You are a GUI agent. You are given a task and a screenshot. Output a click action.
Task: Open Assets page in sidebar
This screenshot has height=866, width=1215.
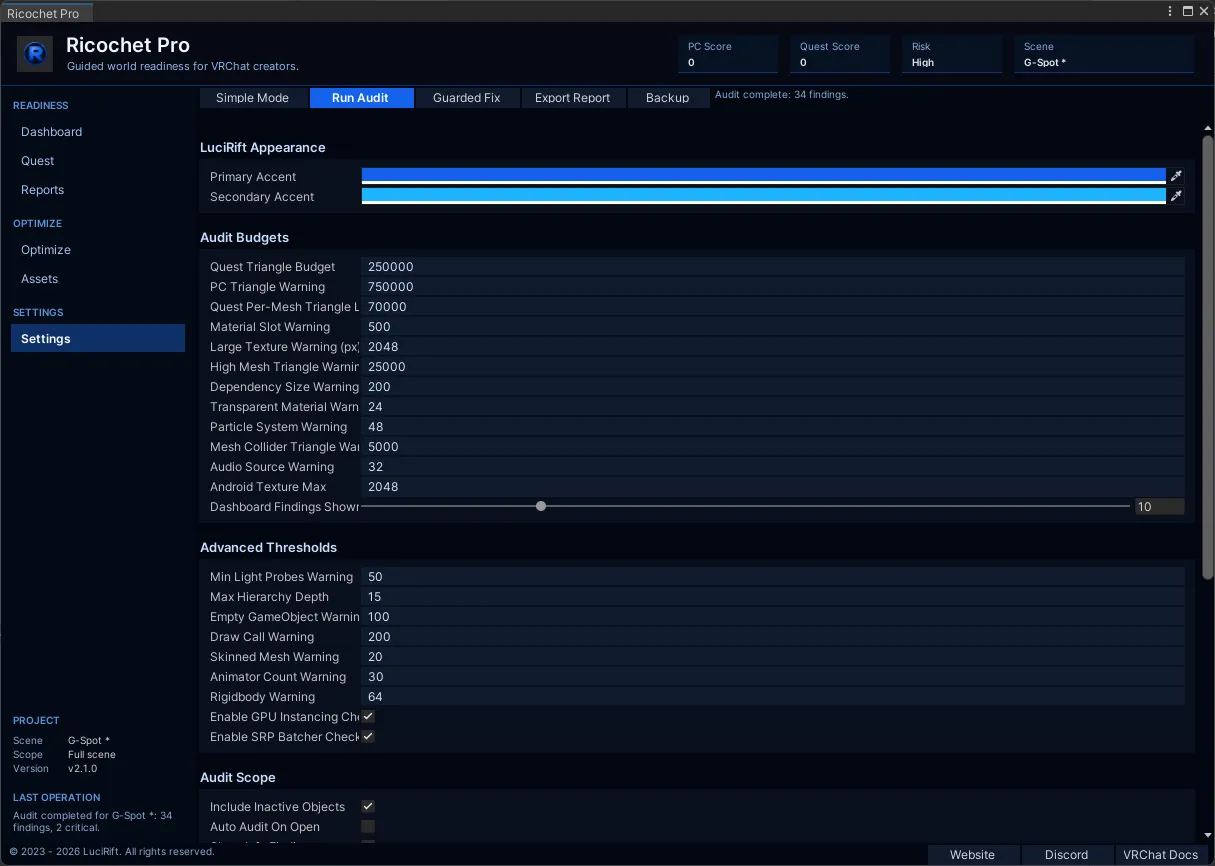[97, 279]
